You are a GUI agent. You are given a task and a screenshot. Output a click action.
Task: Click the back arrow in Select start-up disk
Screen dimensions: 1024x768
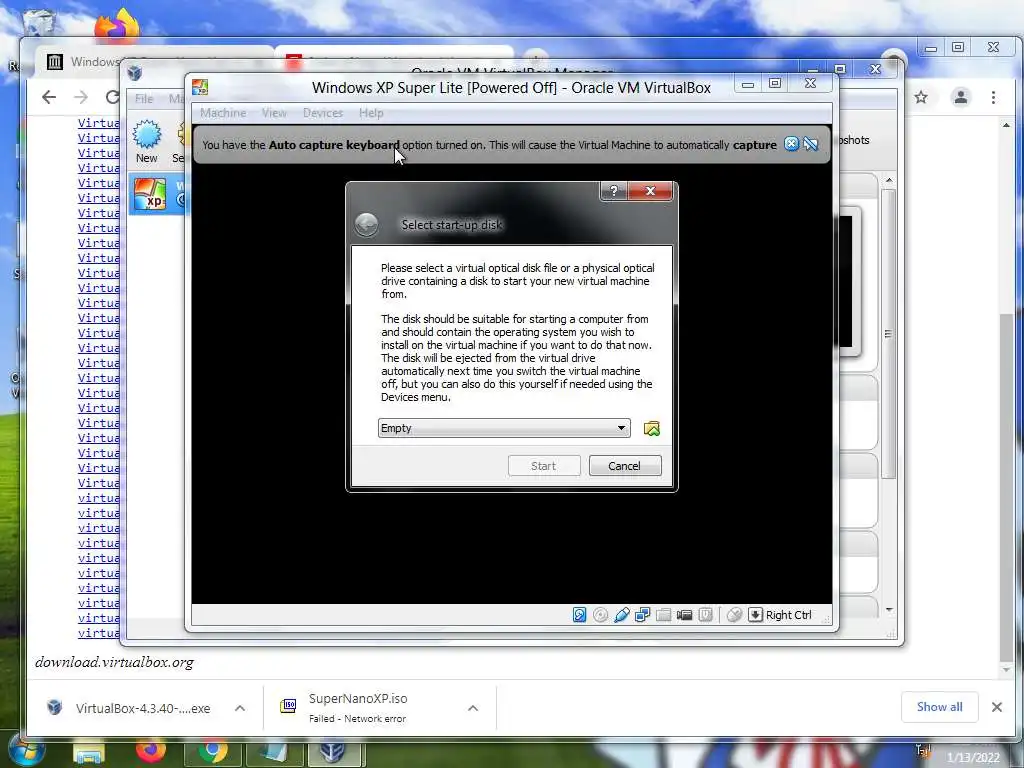pos(366,225)
